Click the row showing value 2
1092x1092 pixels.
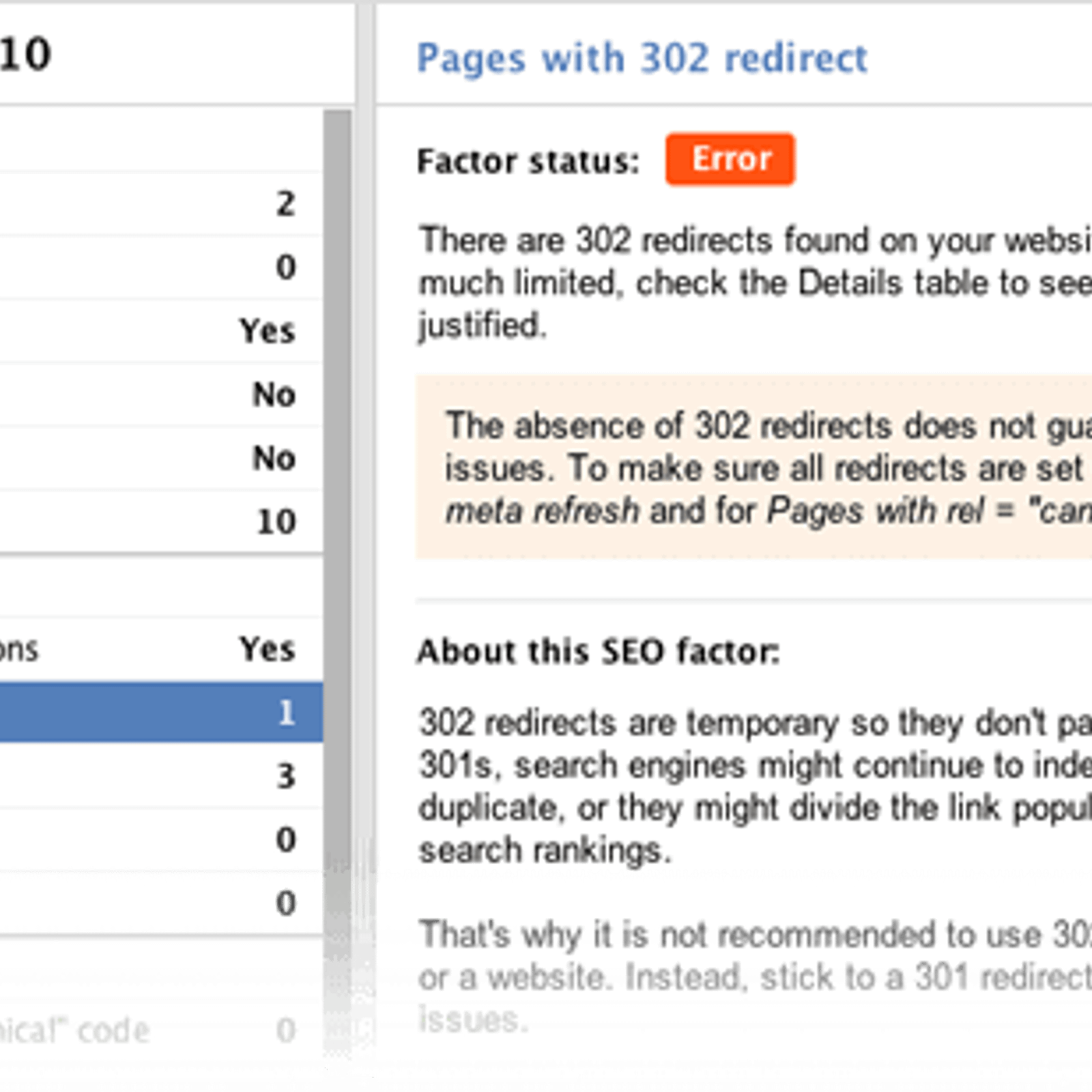(x=161, y=203)
